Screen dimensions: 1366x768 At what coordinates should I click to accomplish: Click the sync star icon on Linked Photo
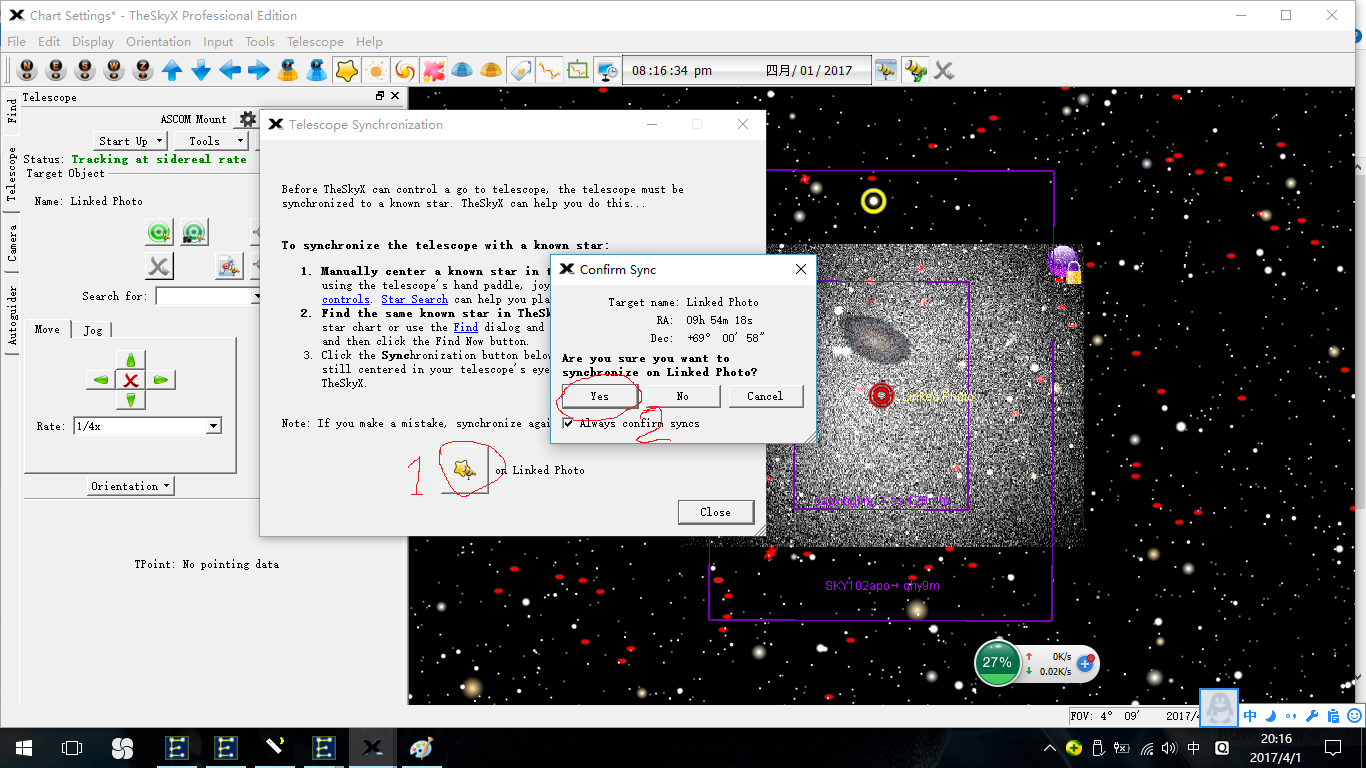(465, 469)
